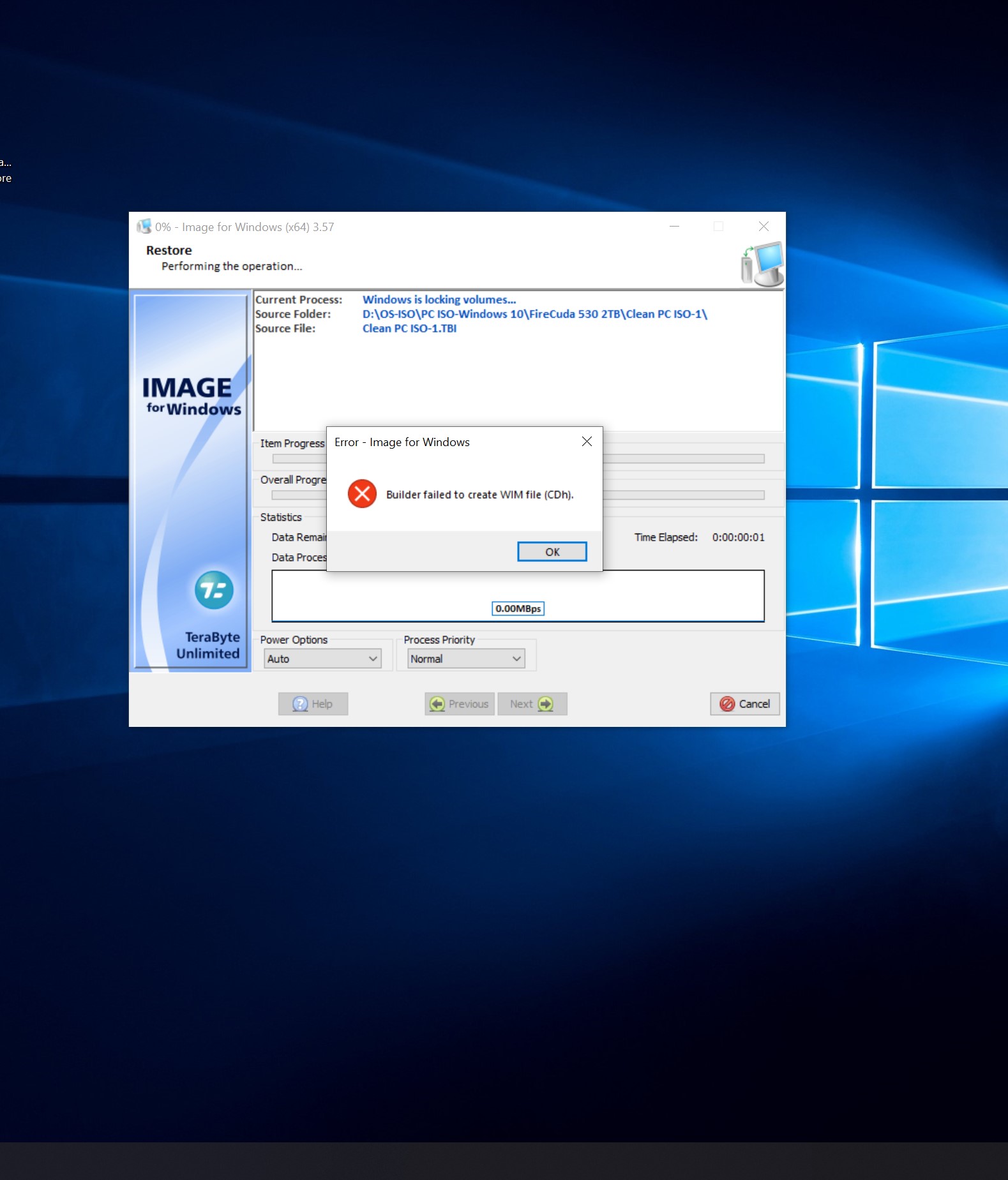Click the 'Windows is locking volumes...' status text

click(439, 299)
